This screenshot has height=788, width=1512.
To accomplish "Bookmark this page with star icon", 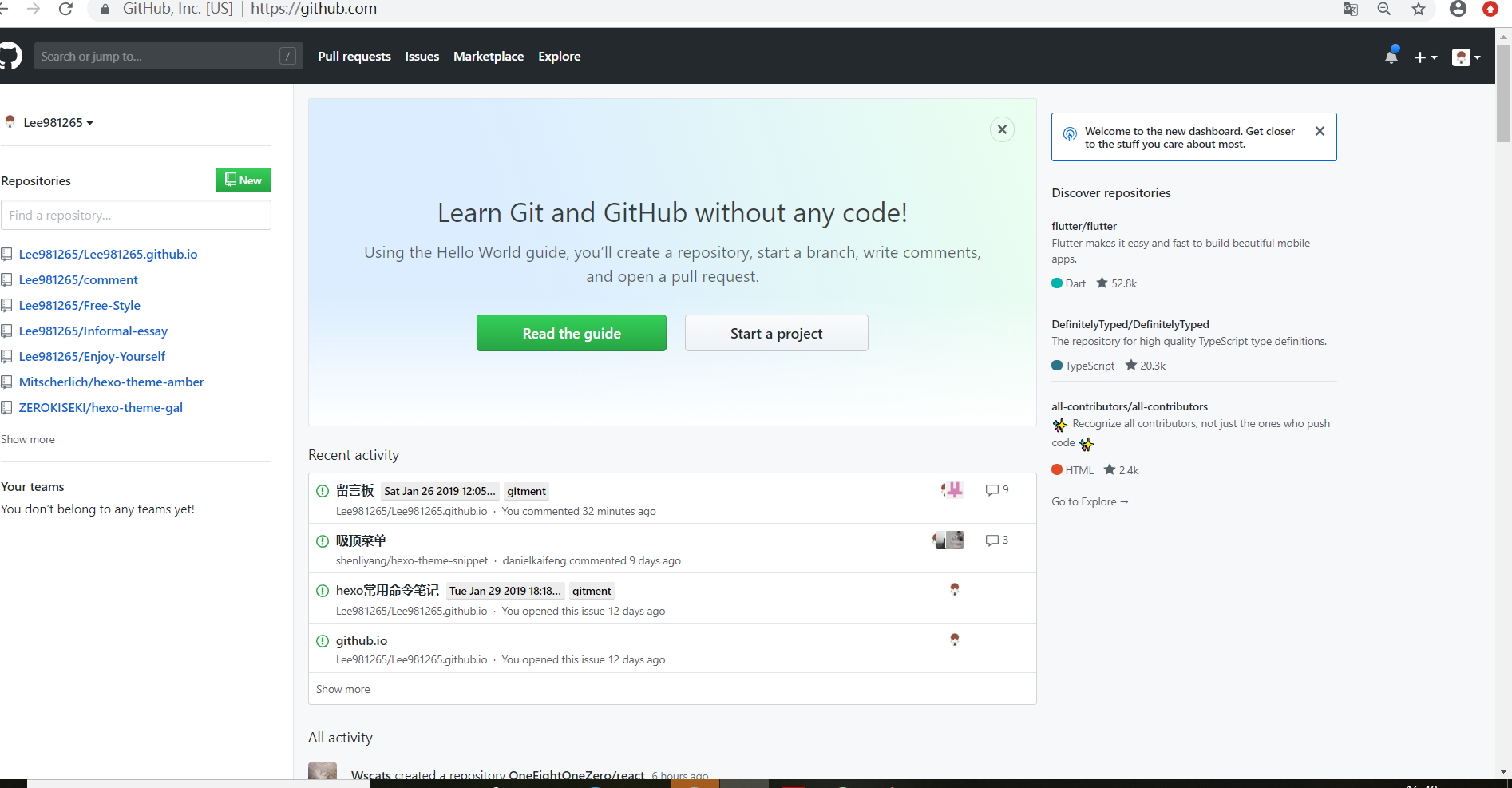I will point(1419,9).
